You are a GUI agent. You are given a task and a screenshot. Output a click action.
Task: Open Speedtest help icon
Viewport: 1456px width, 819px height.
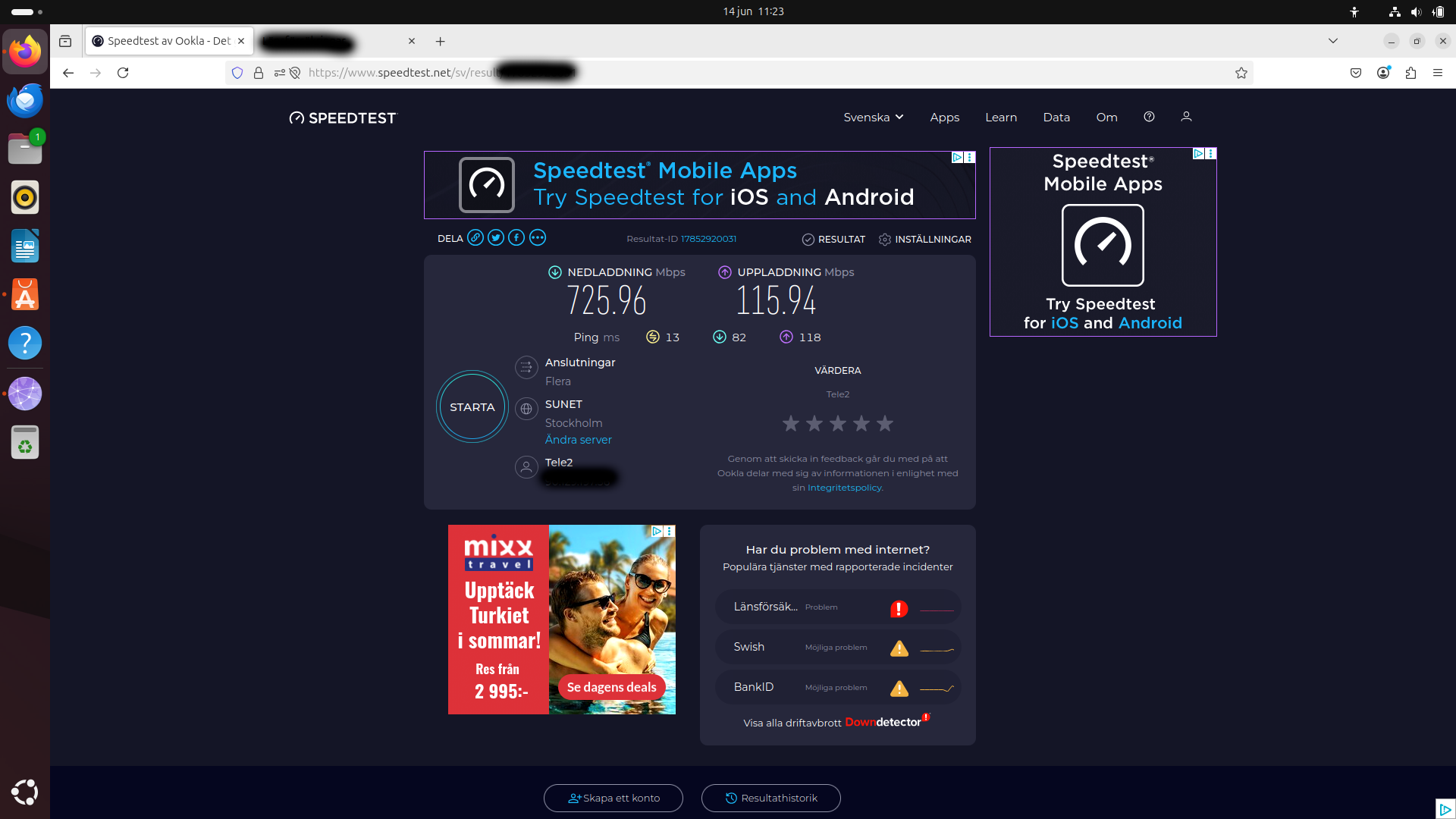tap(1149, 117)
